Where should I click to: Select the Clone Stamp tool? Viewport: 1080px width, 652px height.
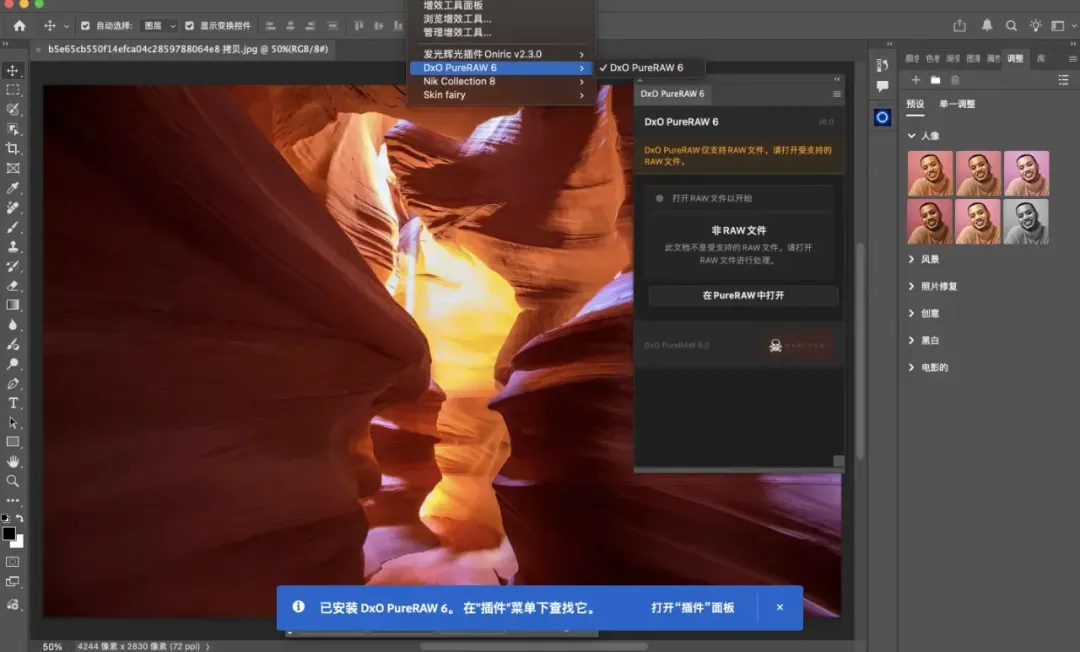pos(12,246)
